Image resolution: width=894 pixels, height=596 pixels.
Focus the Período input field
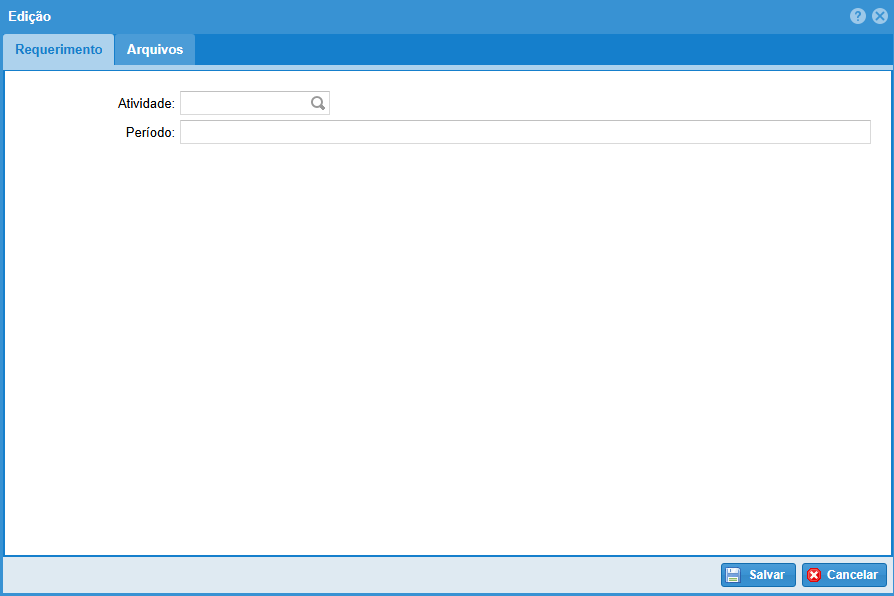click(525, 132)
